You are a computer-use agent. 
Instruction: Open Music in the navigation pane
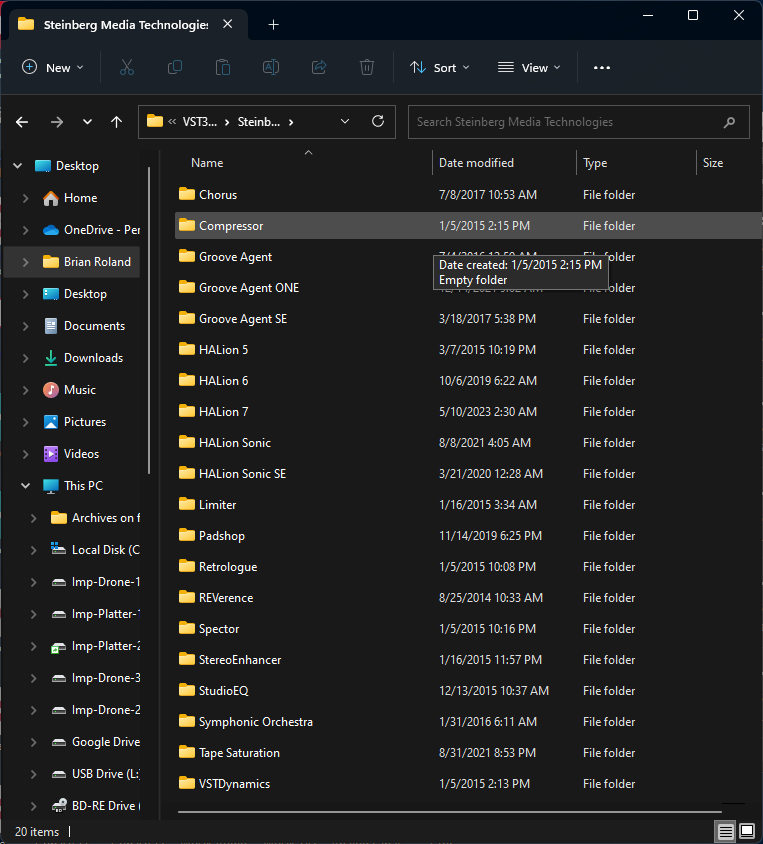pyautogui.click(x=69, y=390)
